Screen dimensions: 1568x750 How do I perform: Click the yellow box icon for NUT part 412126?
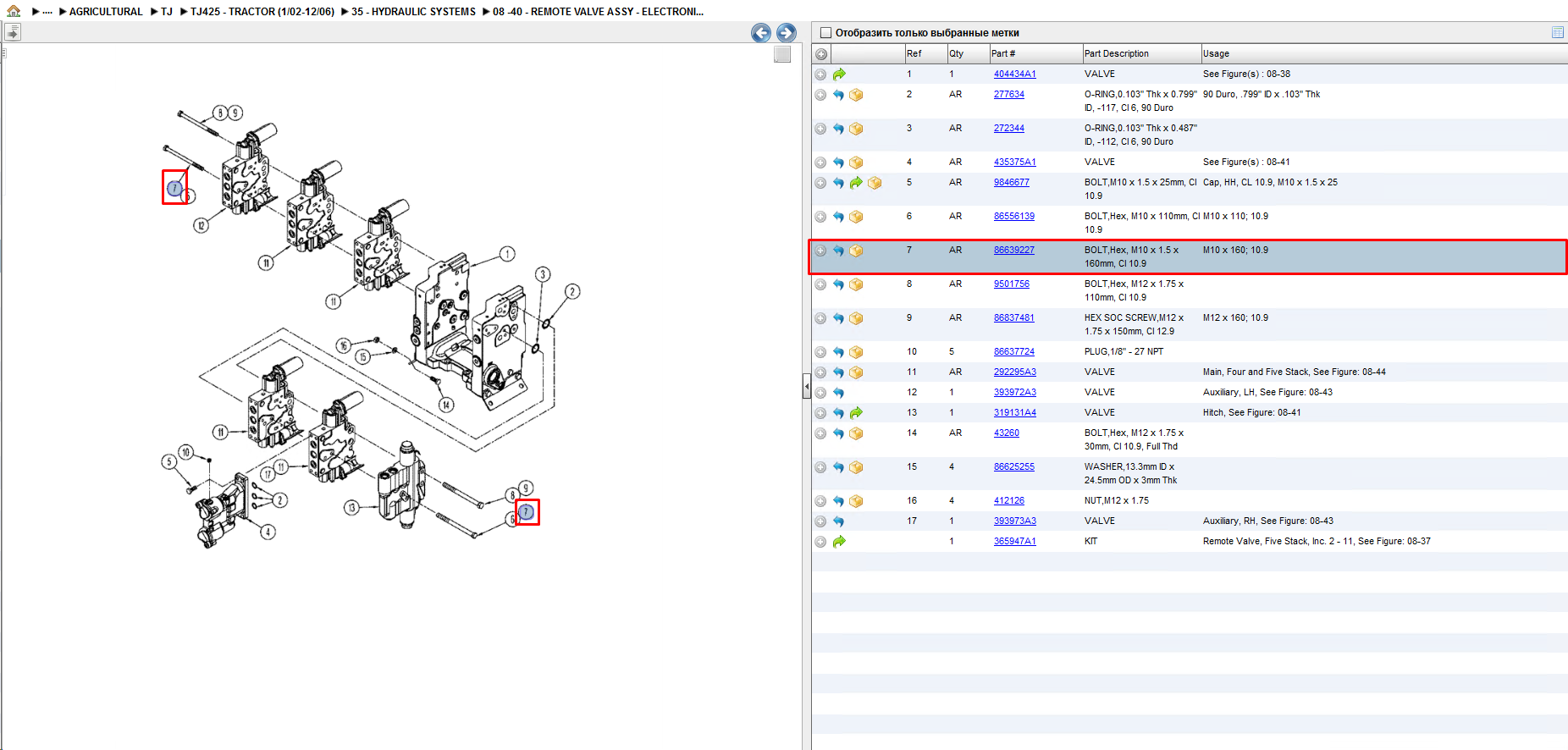(x=856, y=501)
